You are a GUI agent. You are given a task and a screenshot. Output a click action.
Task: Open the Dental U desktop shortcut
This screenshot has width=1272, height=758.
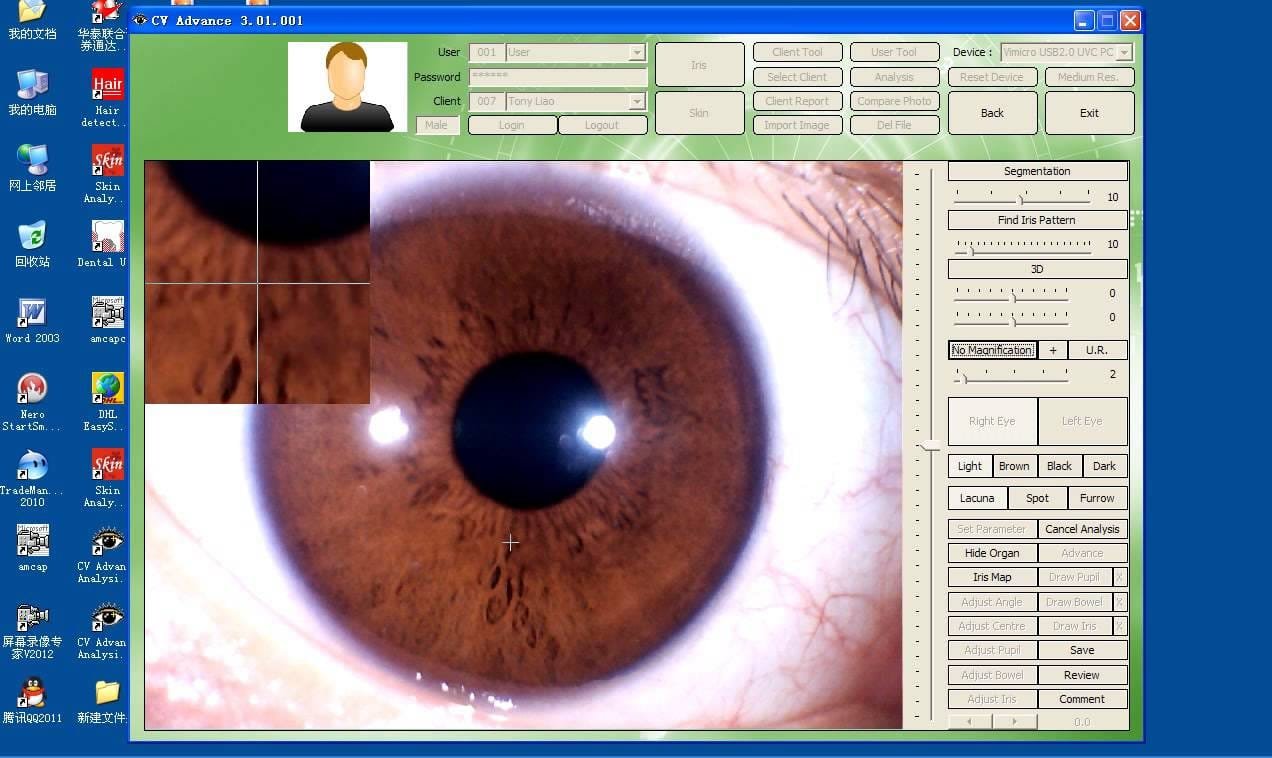[x=107, y=238]
